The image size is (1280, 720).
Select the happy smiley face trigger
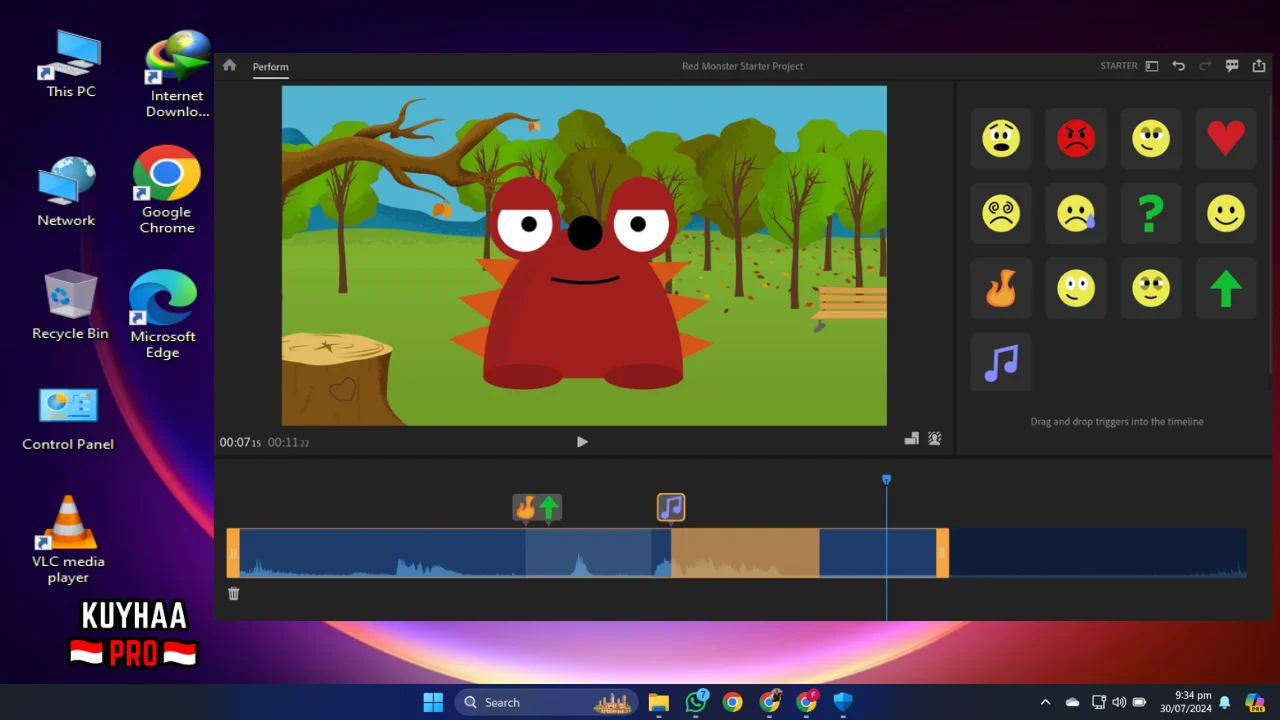1226,213
